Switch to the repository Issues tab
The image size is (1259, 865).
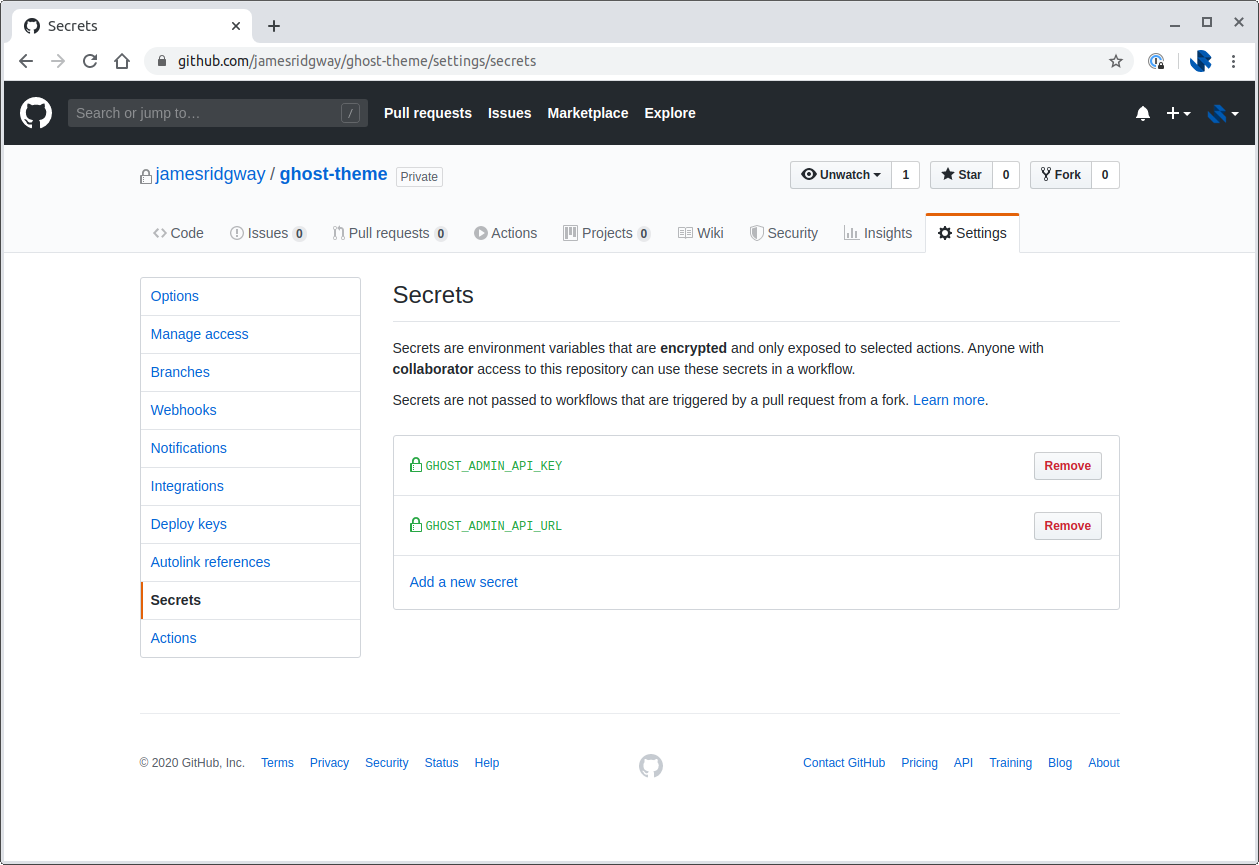pyautogui.click(x=268, y=233)
